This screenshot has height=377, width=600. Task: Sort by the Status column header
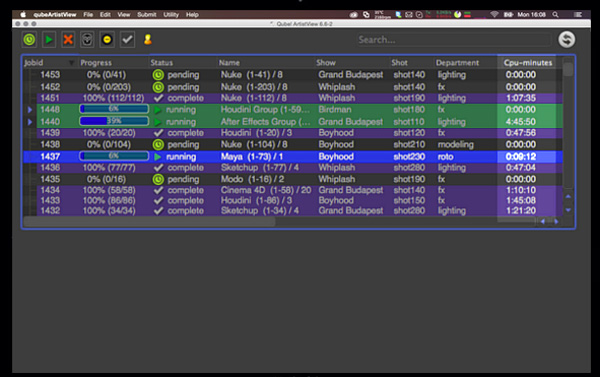tap(183, 63)
